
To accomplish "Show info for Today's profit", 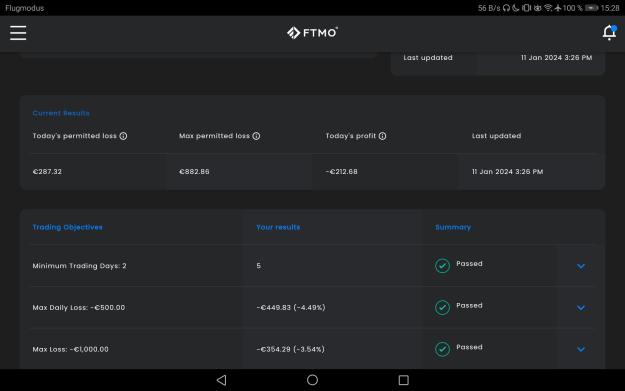I will click(x=382, y=136).
